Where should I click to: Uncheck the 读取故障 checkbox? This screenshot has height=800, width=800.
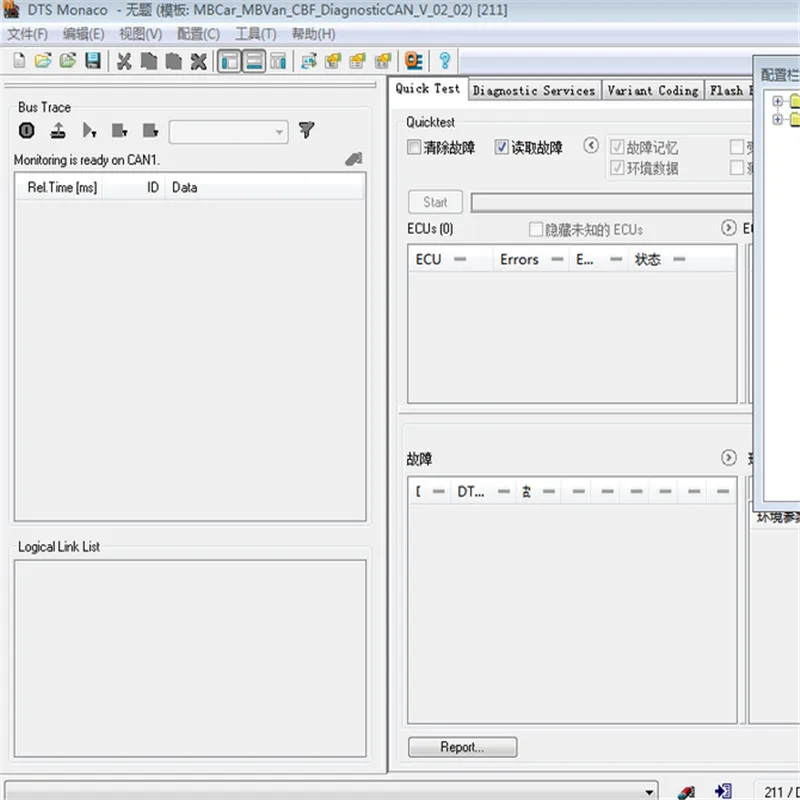[502, 147]
